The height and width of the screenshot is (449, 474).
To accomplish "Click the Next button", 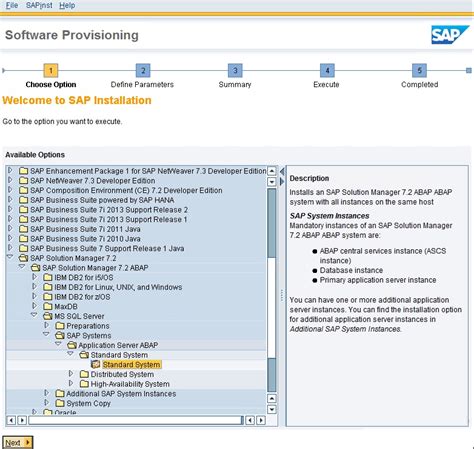I will coord(18,442).
